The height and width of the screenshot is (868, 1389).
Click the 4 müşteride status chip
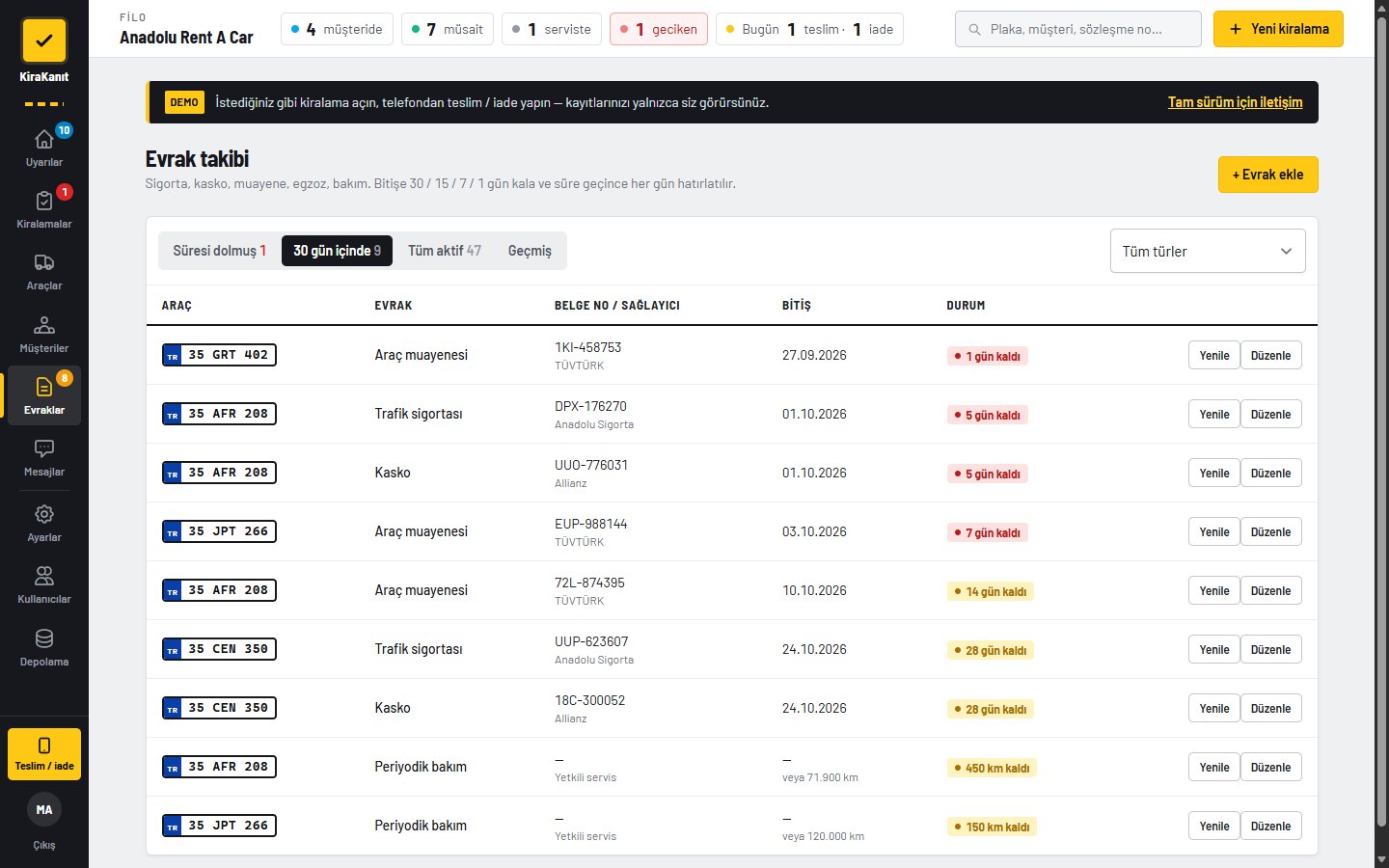click(x=337, y=29)
